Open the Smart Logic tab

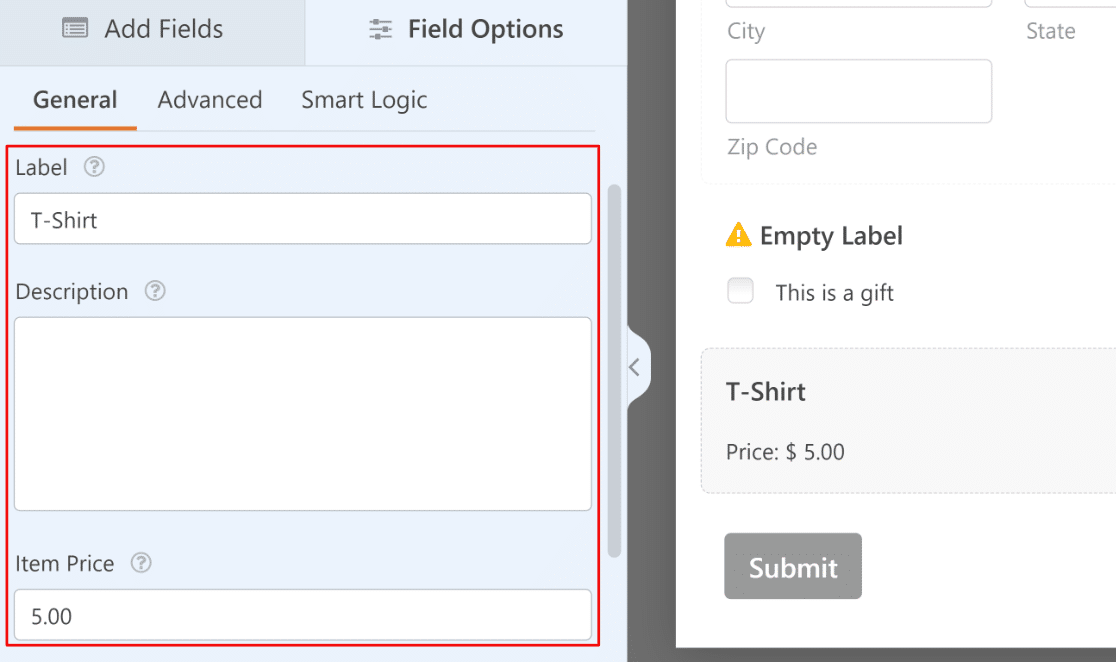[x=364, y=100]
